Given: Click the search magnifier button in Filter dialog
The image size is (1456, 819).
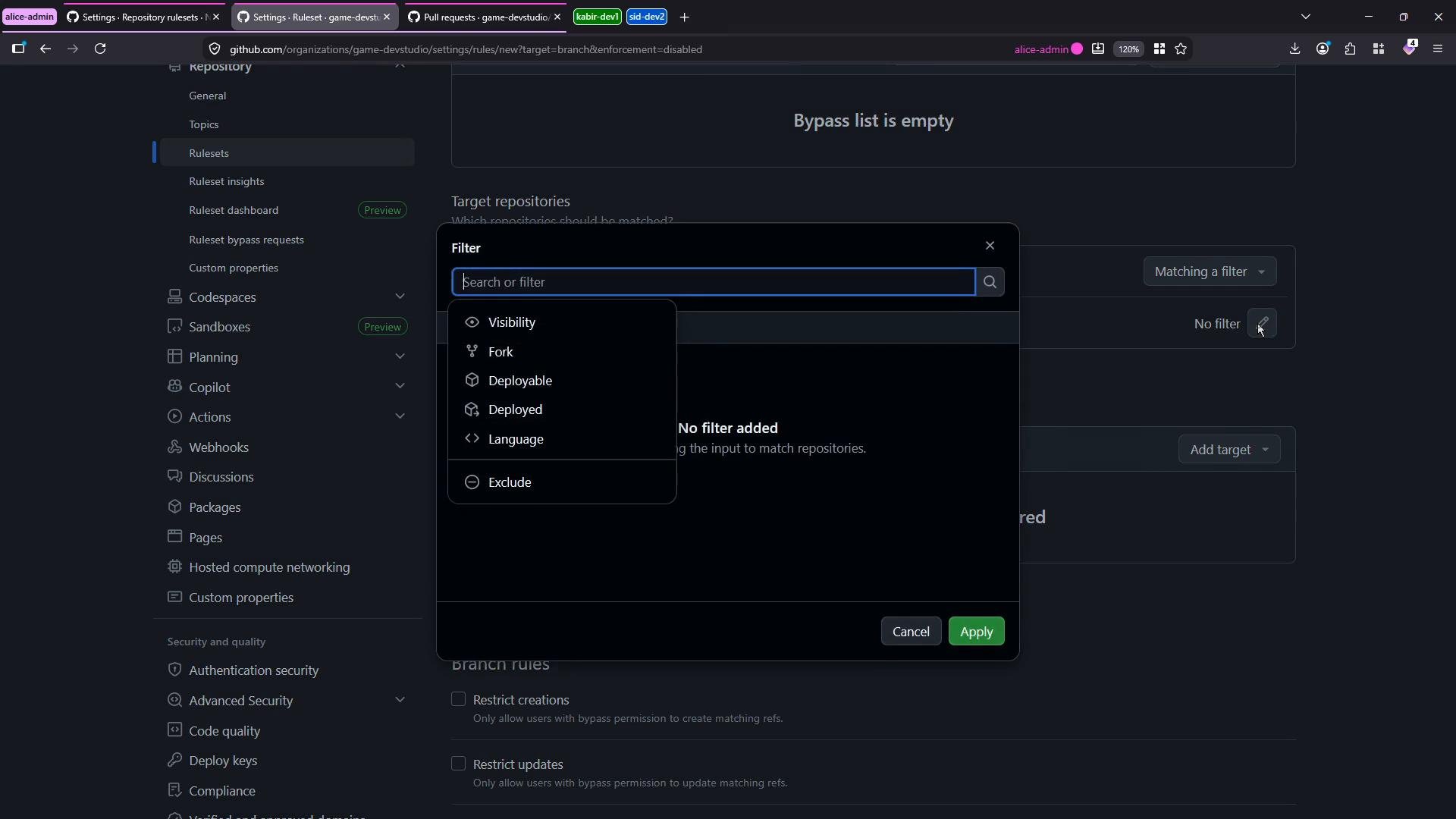Looking at the screenshot, I should (990, 282).
